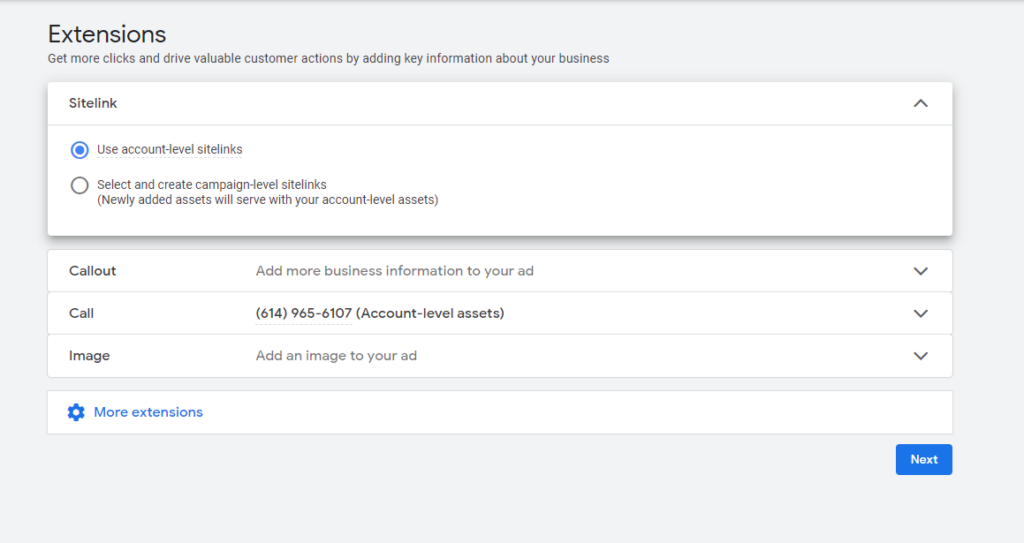Select Use account-level sitelinks radio button
Screen dimensions: 1024x543
tap(80, 150)
